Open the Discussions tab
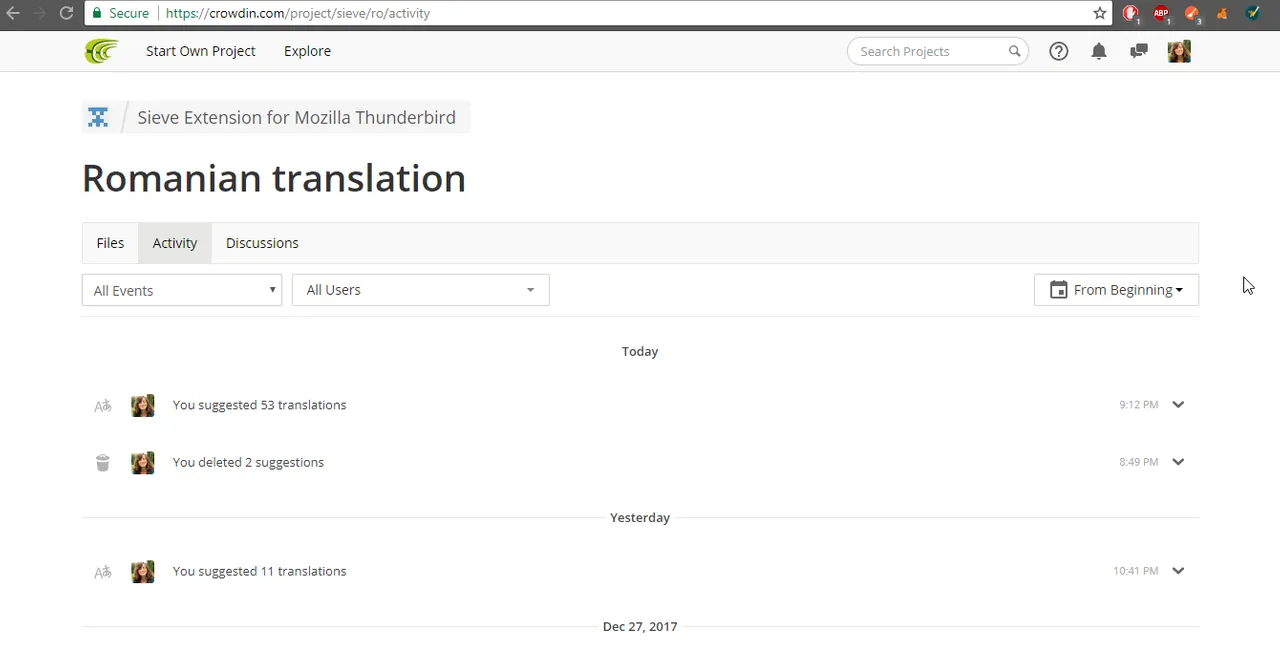The image size is (1280, 656). point(262,243)
